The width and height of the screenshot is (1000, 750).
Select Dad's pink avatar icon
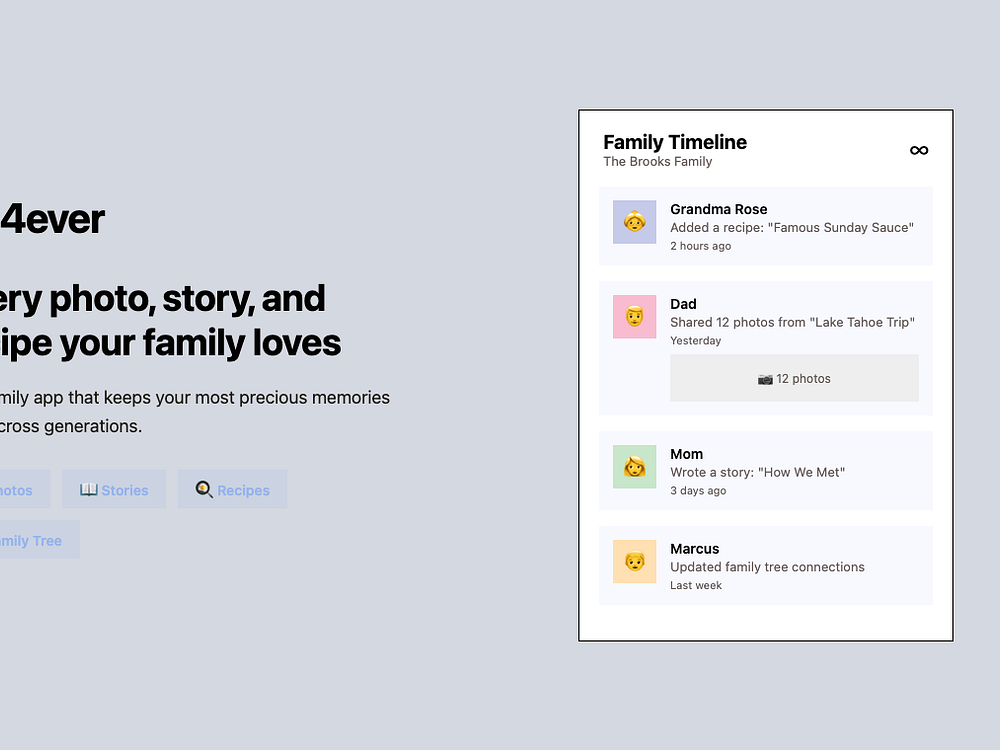point(635,316)
